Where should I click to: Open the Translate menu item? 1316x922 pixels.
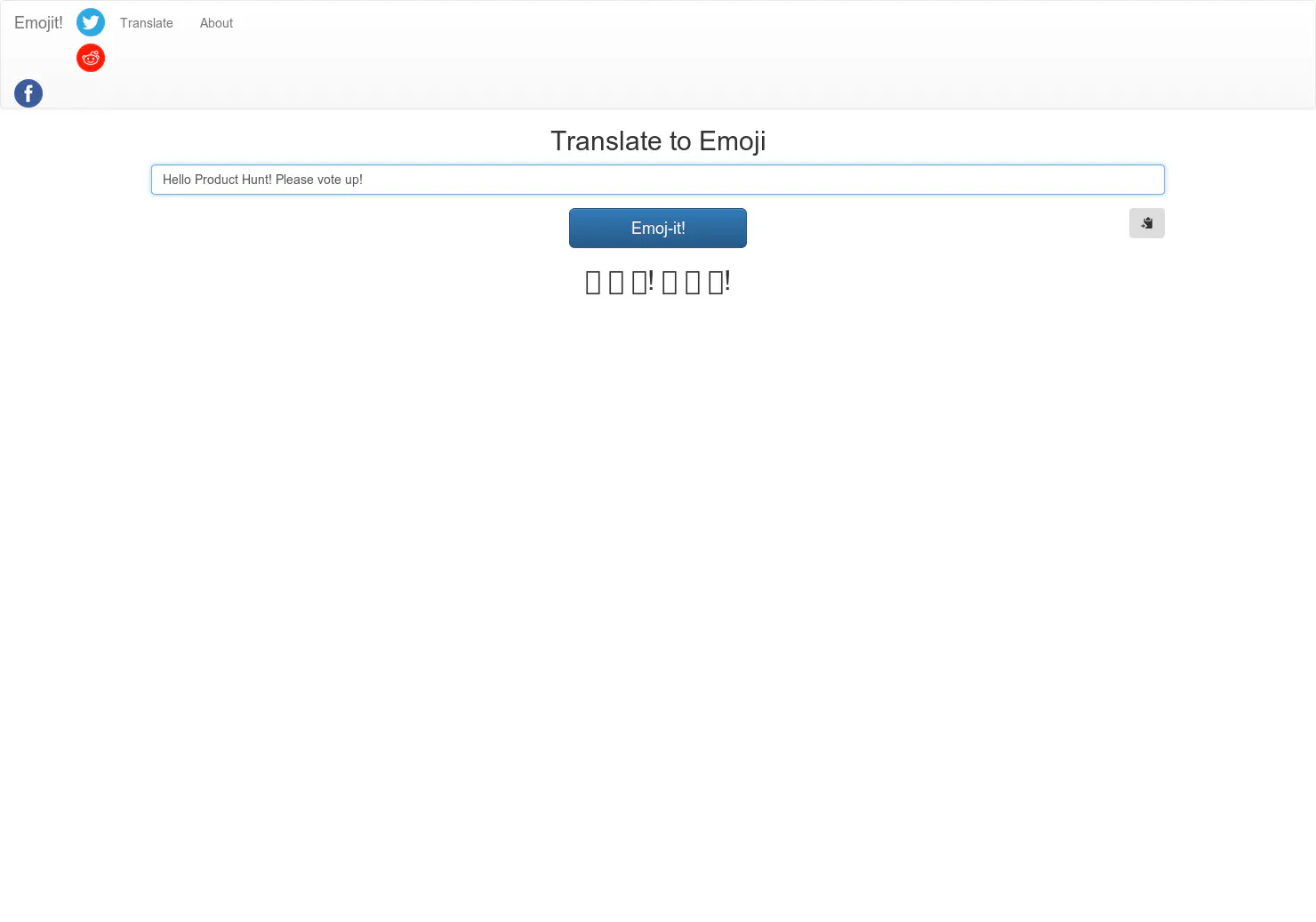(x=147, y=23)
